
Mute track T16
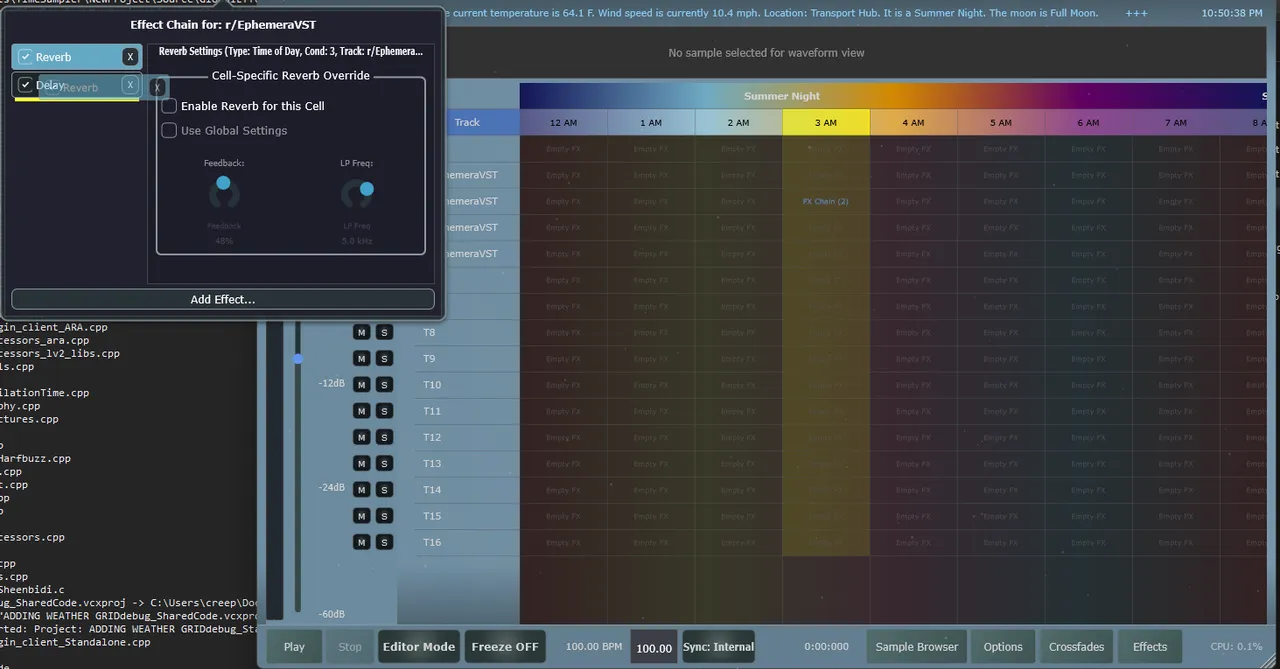coord(361,542)
